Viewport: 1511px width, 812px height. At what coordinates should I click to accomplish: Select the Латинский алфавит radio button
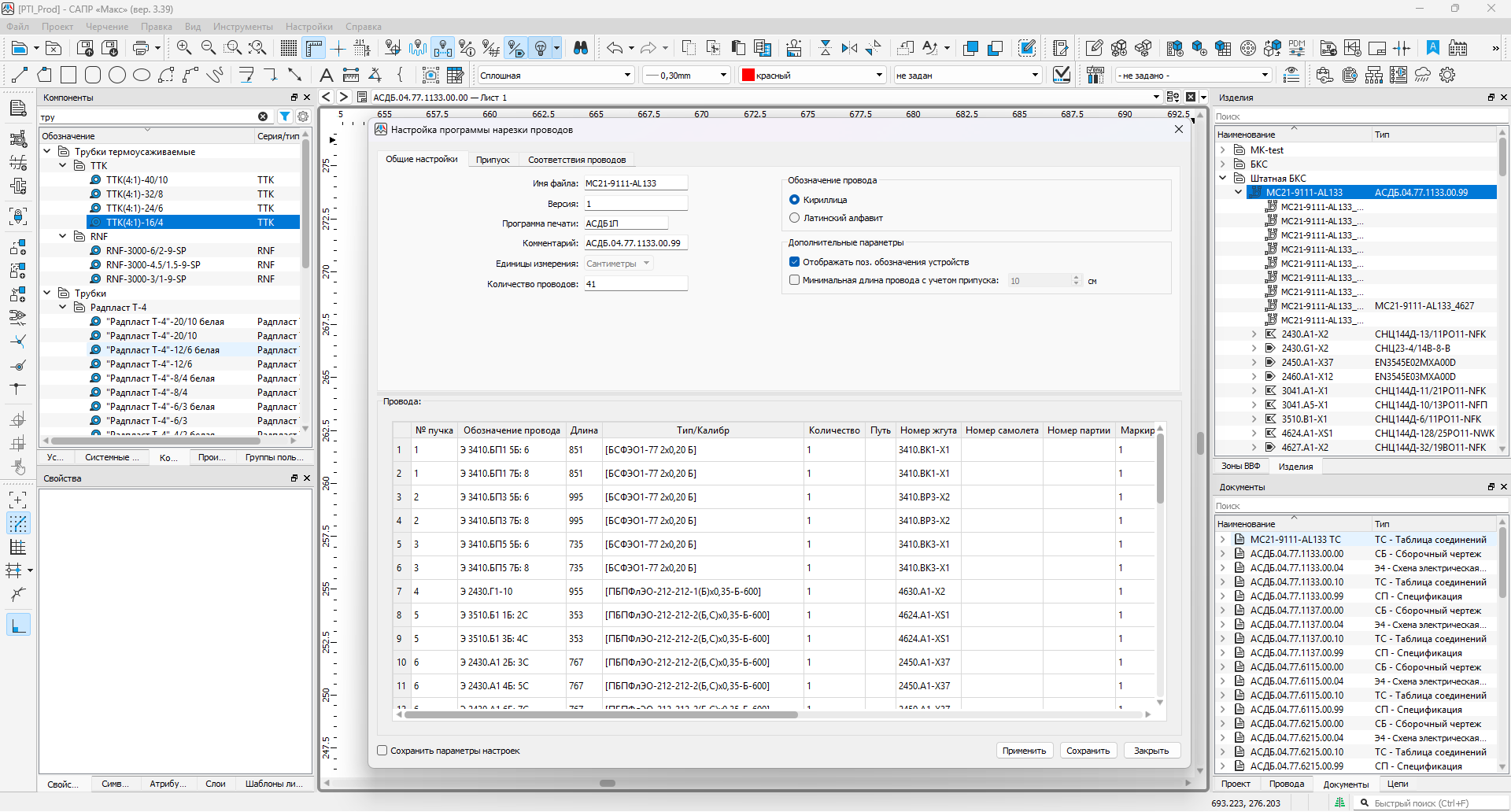click(x=794, y=218)
